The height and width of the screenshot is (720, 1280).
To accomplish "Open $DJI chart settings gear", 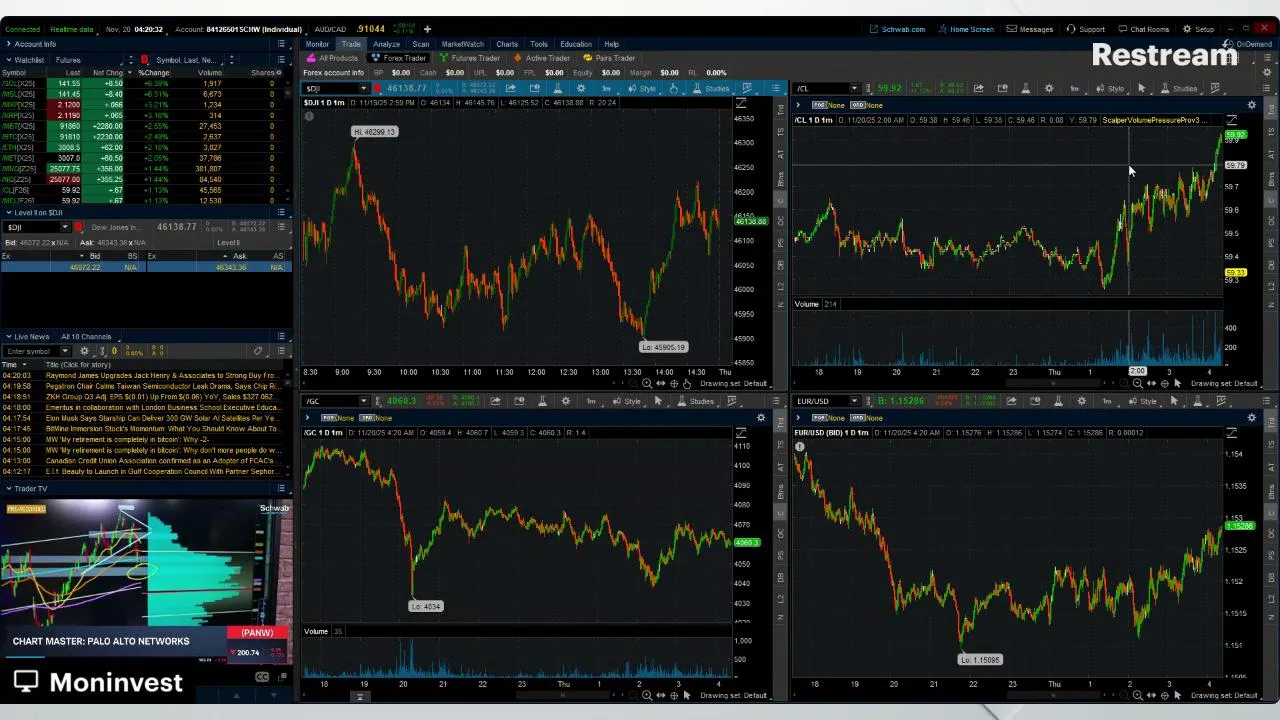I will click(x=582, y=88).
